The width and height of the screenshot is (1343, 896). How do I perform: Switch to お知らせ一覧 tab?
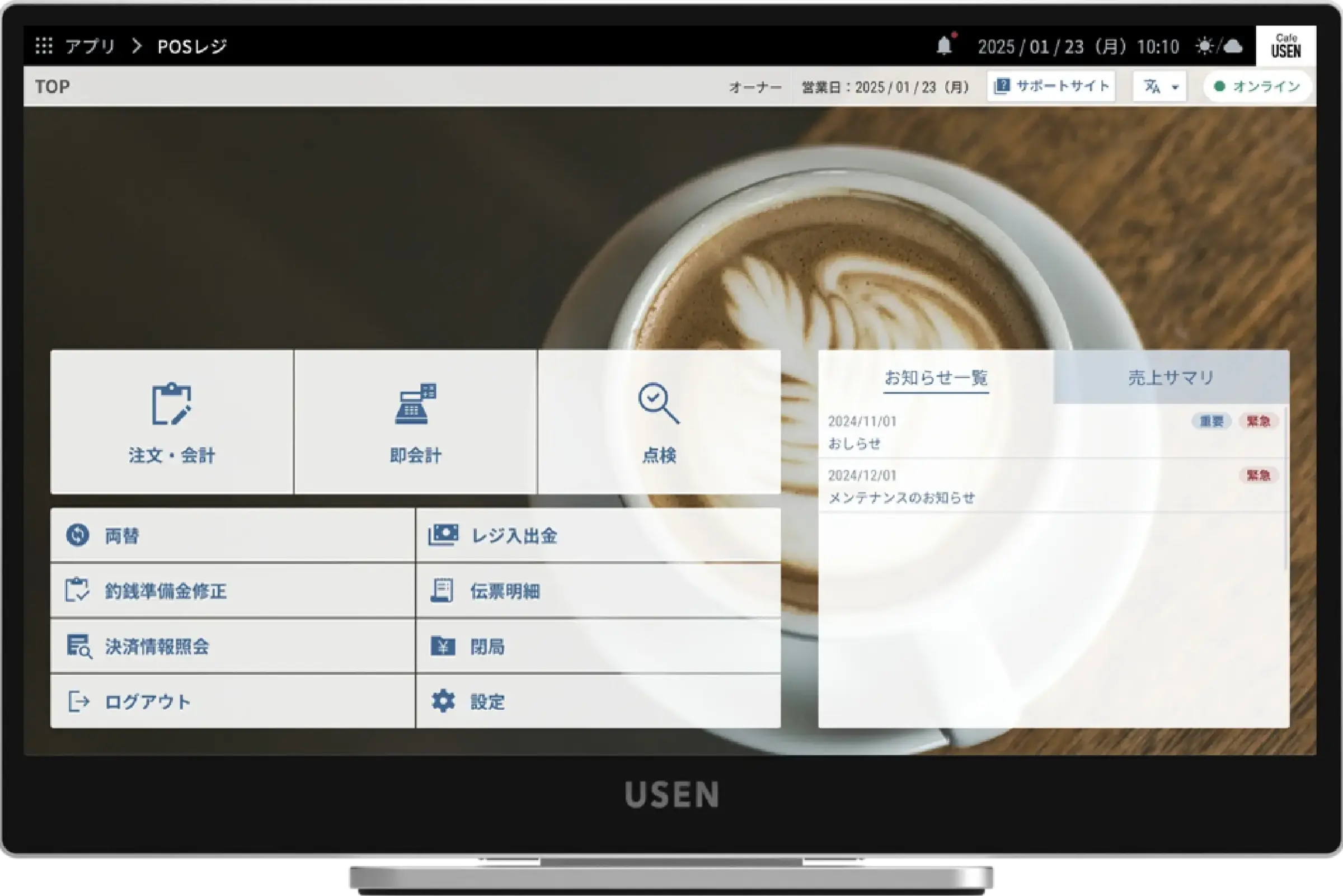[936, 377]
